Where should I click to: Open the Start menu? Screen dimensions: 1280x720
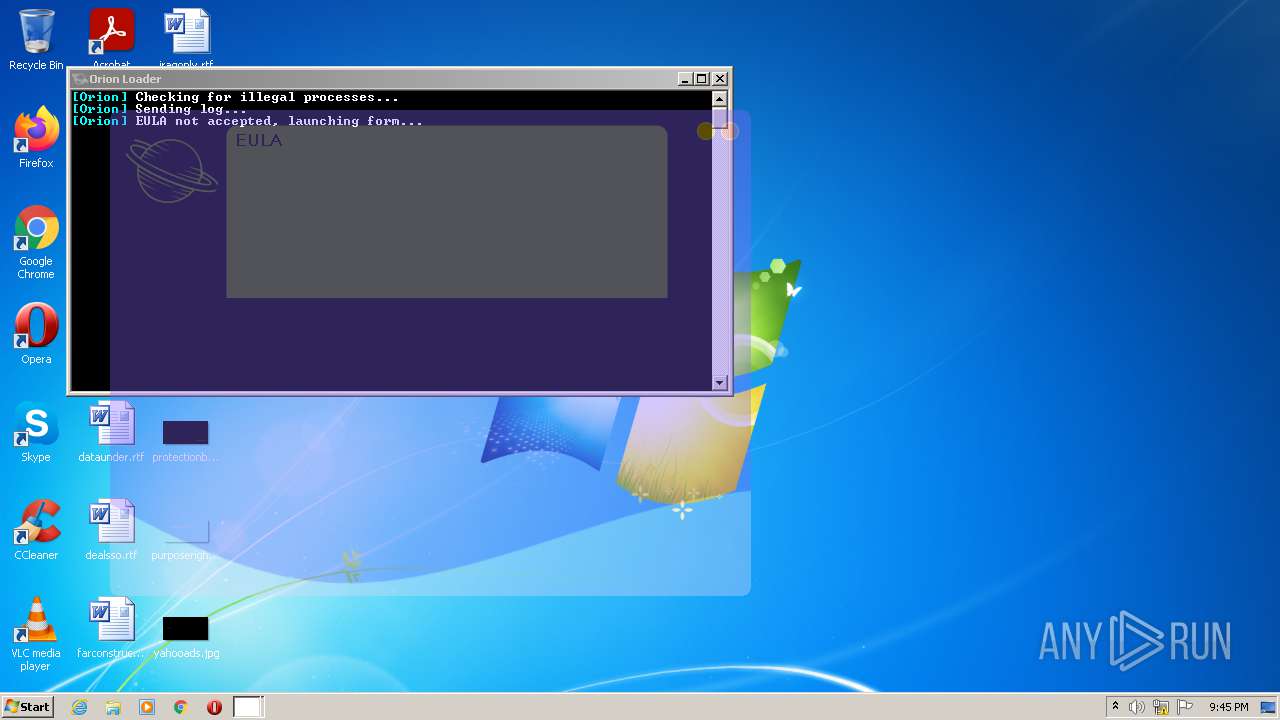[27, 706]
